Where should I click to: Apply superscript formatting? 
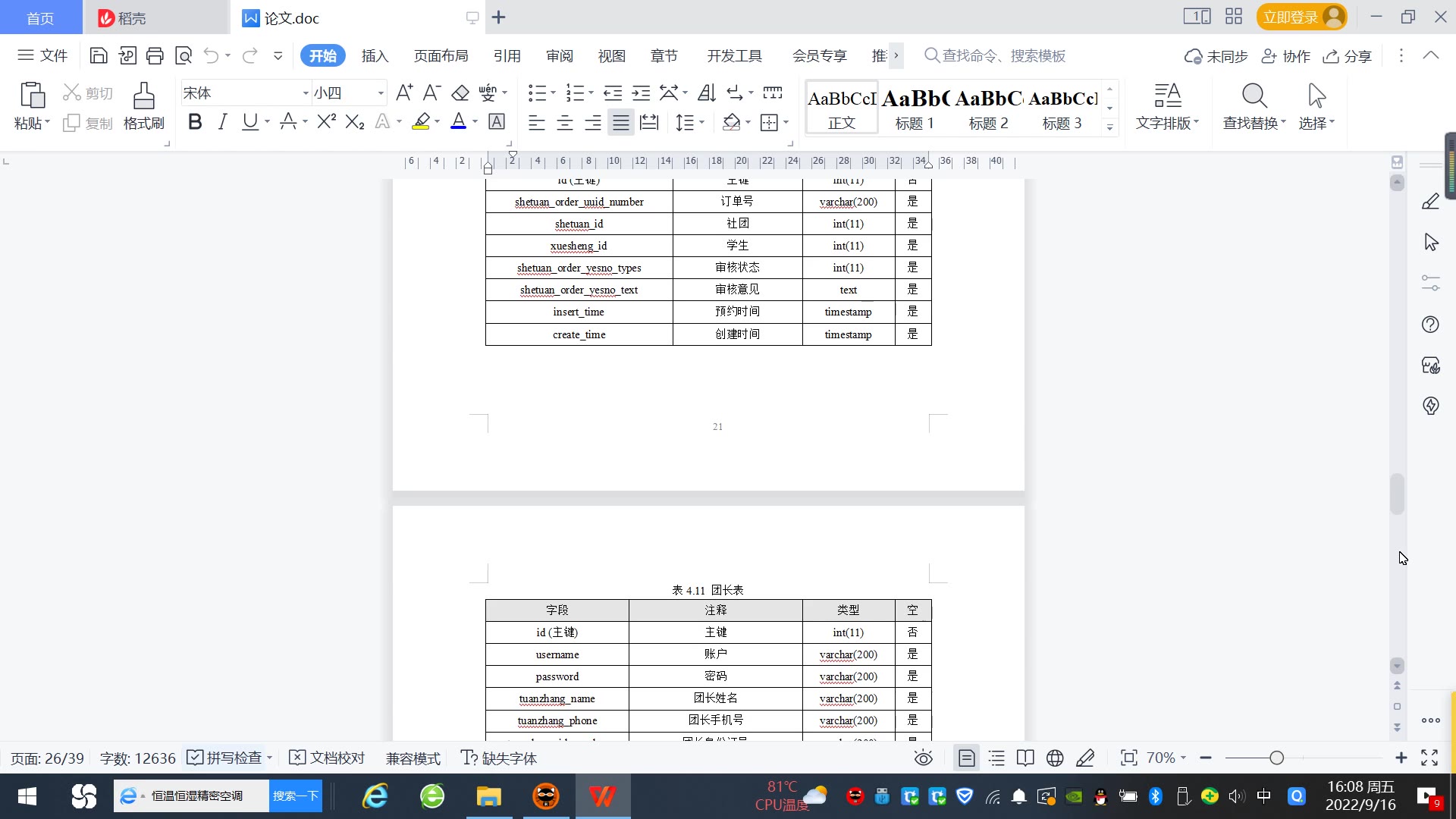point(326,121)
